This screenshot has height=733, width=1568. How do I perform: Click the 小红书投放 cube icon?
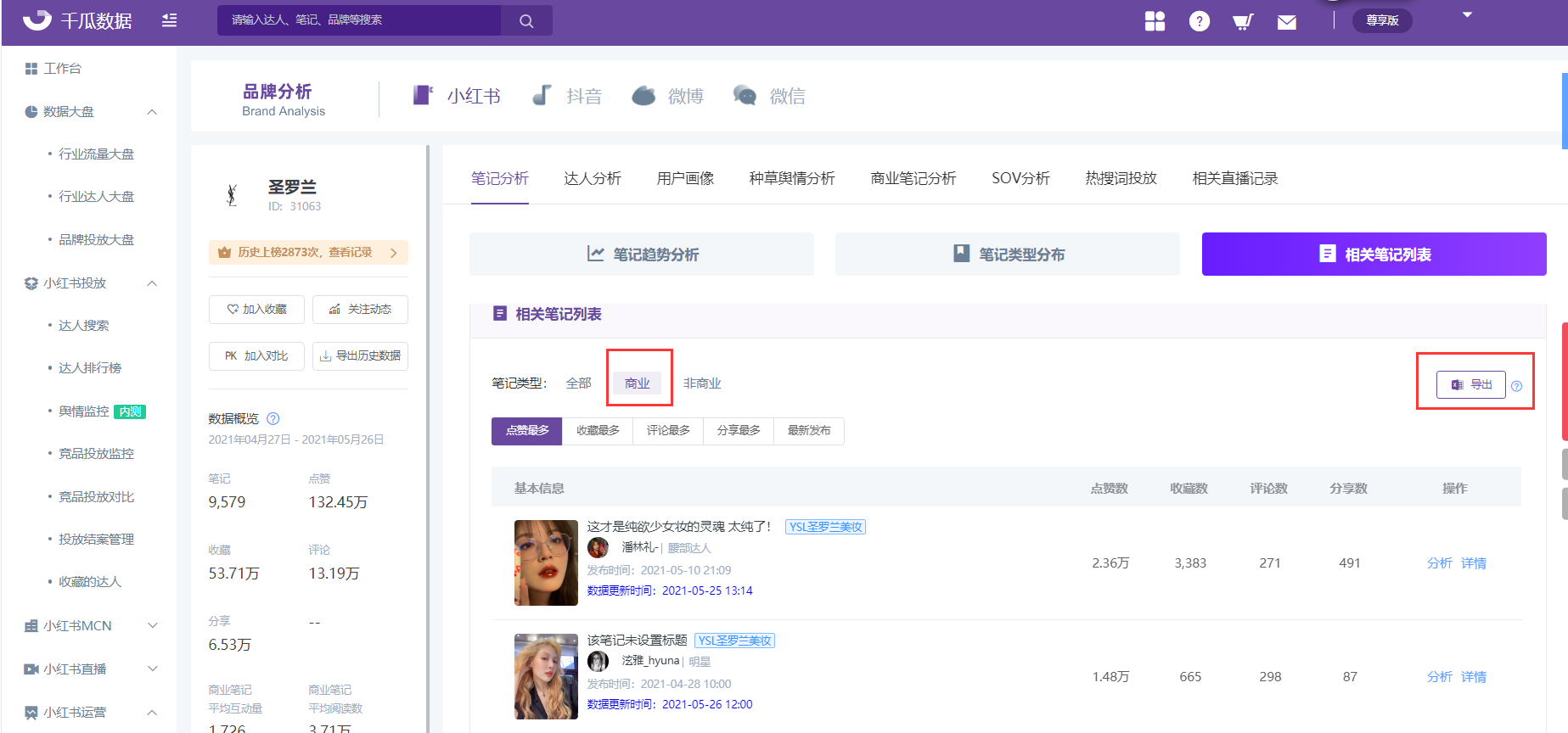coord(31,283)
